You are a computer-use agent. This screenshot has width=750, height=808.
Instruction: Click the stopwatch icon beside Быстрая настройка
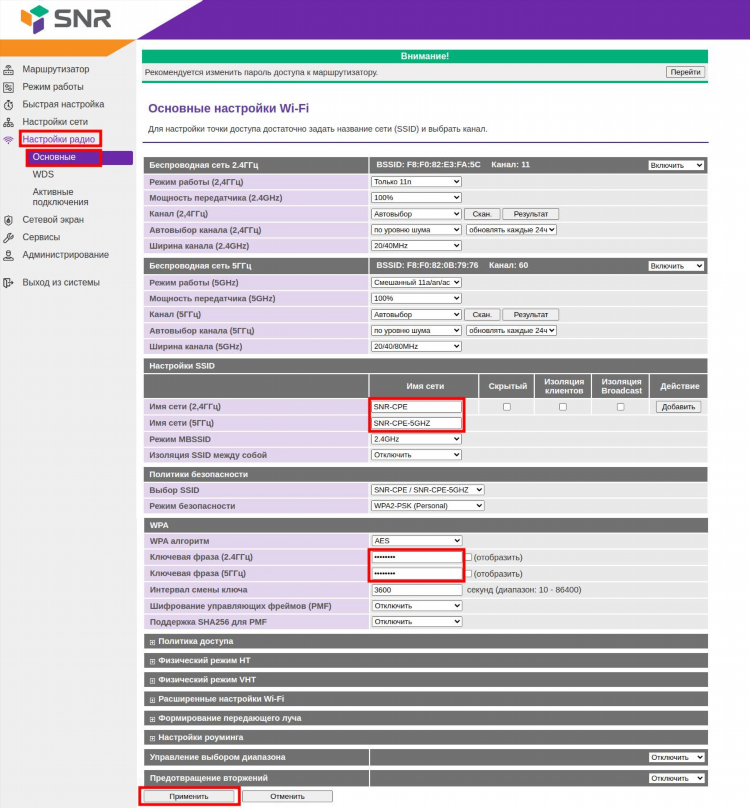point(9,105)
